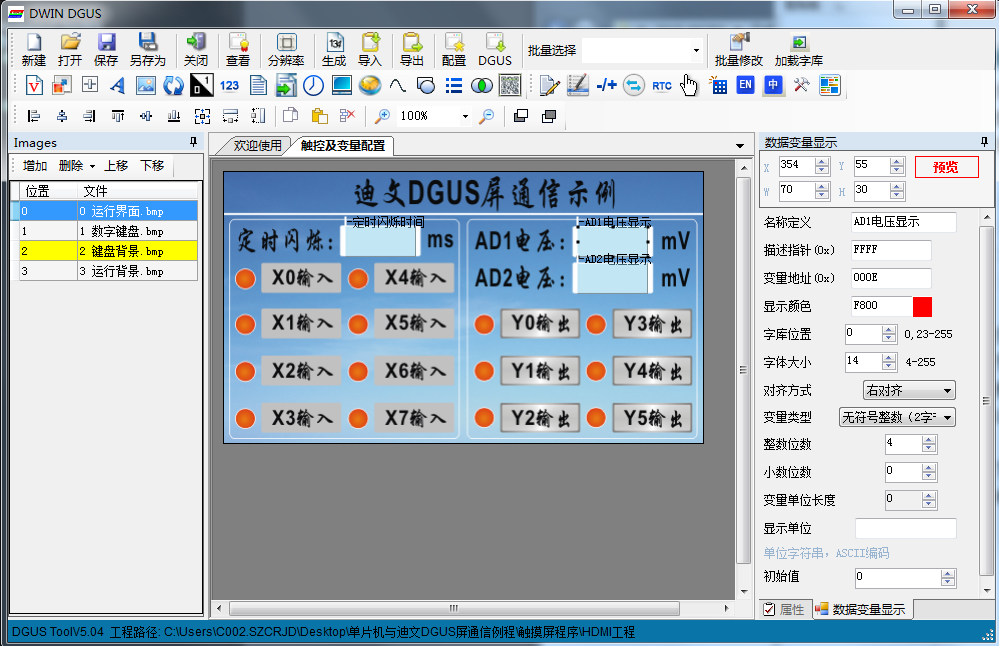Image resolution: width=999 pixels, height=646 pixels.
Task: Select the 运行界面.bmp image row
Action: [x=104, y=211]
